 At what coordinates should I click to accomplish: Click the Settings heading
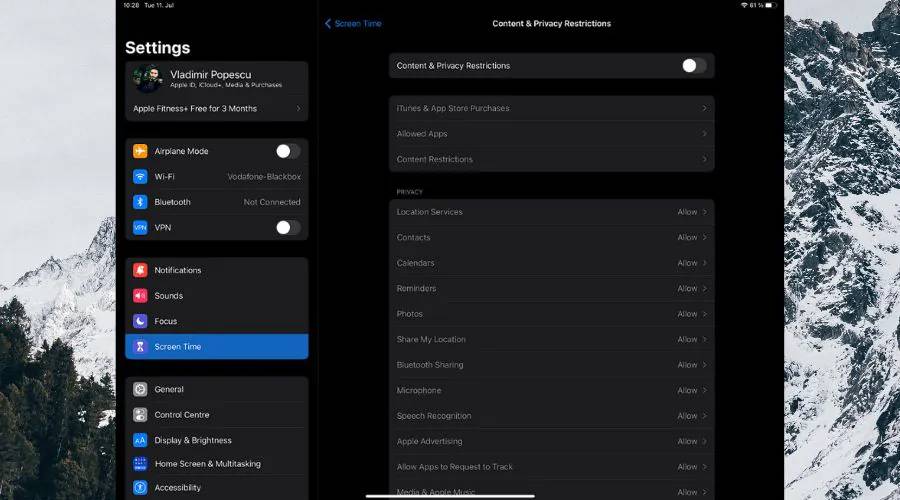[x=157, y=48]
